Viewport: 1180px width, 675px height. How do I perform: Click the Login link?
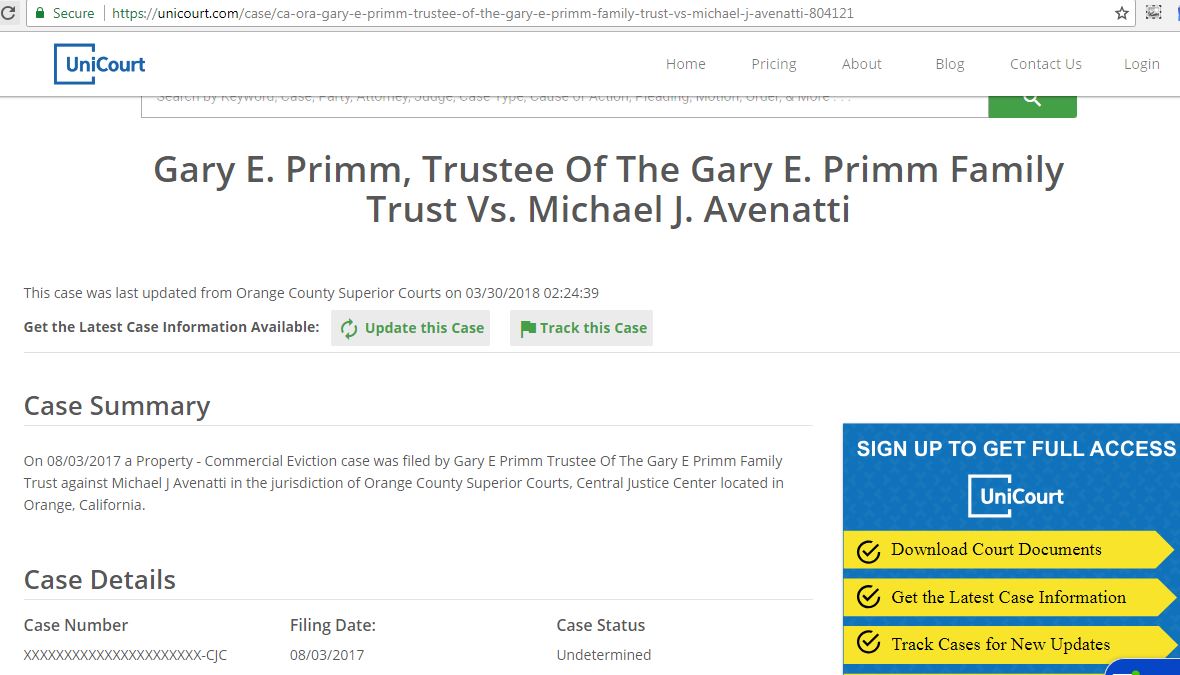point(1142,64)
